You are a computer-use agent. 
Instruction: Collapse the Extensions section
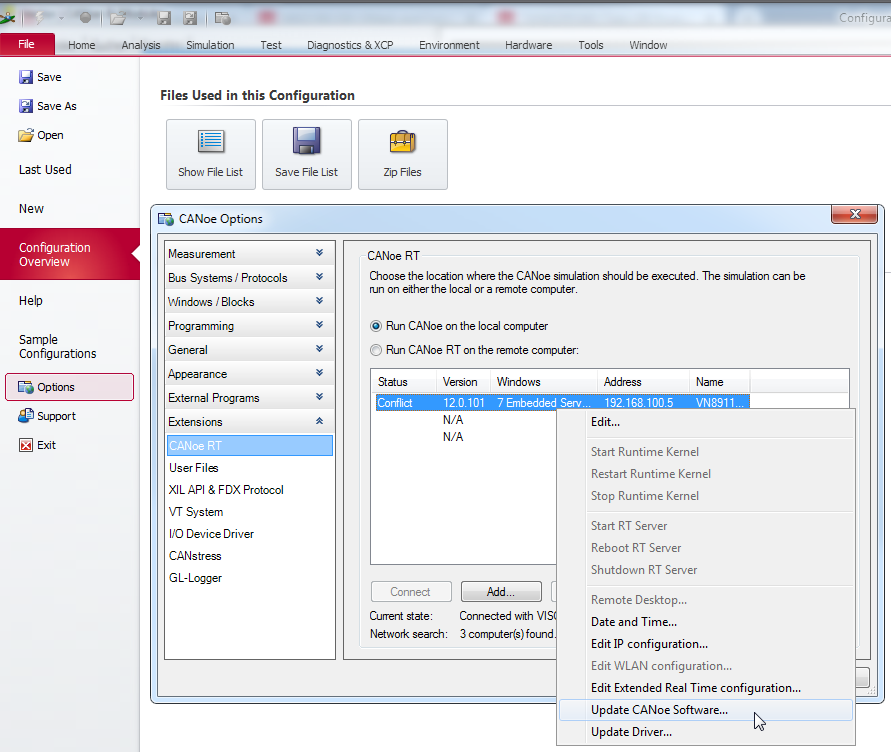[319, 422]
